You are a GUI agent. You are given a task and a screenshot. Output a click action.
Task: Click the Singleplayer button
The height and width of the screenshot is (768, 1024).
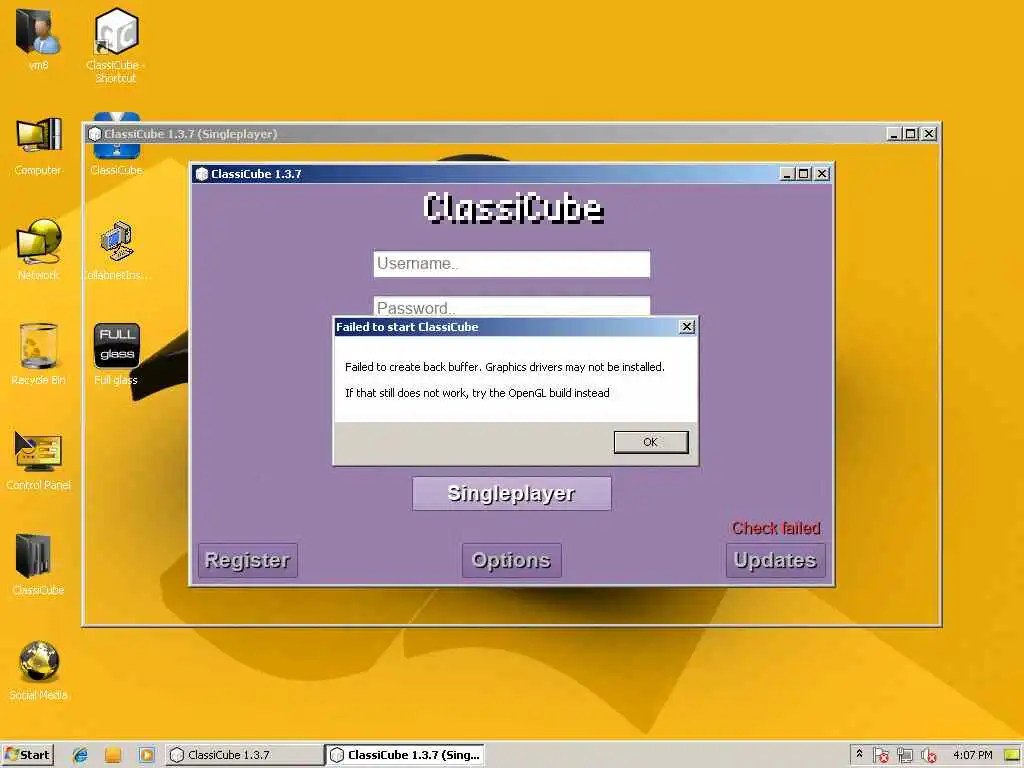coord(511,494)
